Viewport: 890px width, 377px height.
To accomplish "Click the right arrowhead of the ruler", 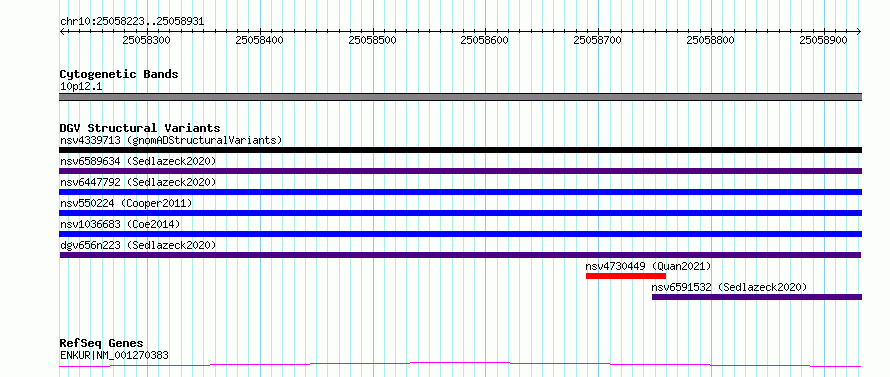I will [x=859, y=31].
